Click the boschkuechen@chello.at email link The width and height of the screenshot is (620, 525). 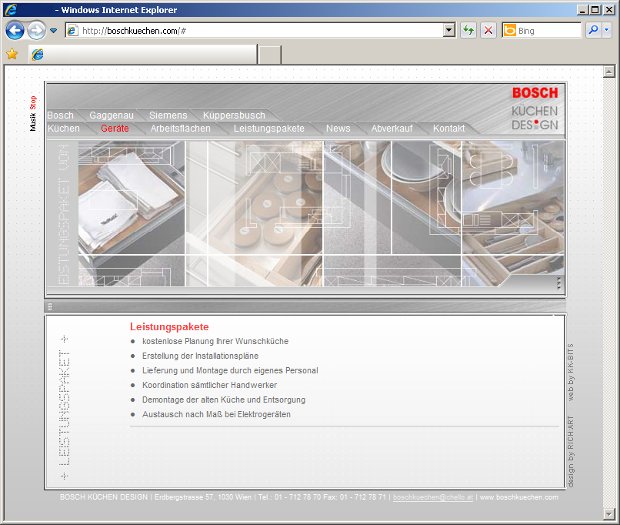coord(433,497)
